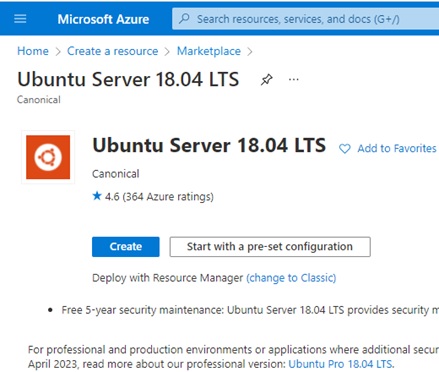This screenshot has width=439, height=372.
Task: Go to portal via Microsoft Azure brand
Action: [103, 19]
